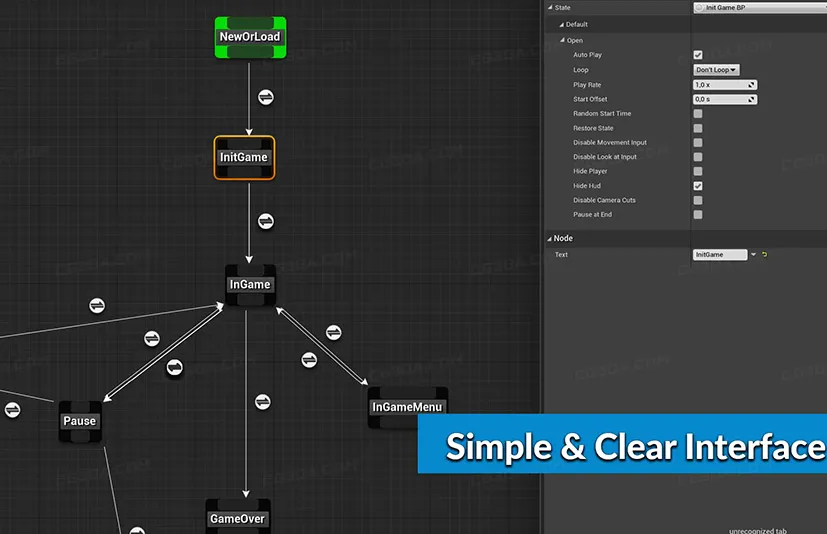Enable Hide Player checkbox
827x534 pixels.
tap(698, 171)
